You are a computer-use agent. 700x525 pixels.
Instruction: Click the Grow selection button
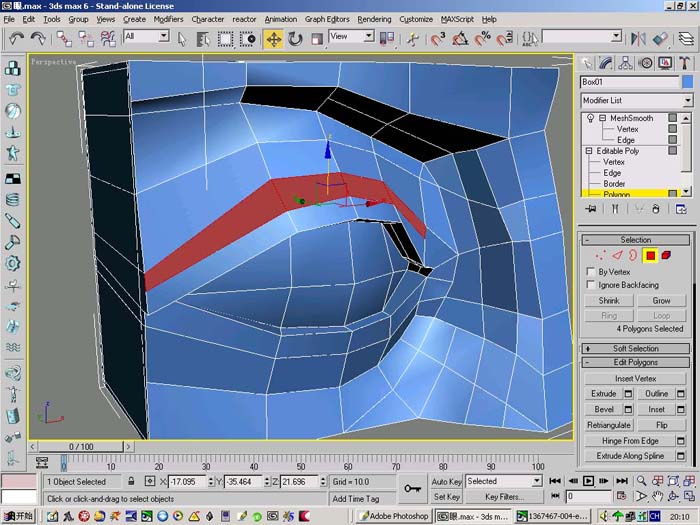tap(661, 300)
